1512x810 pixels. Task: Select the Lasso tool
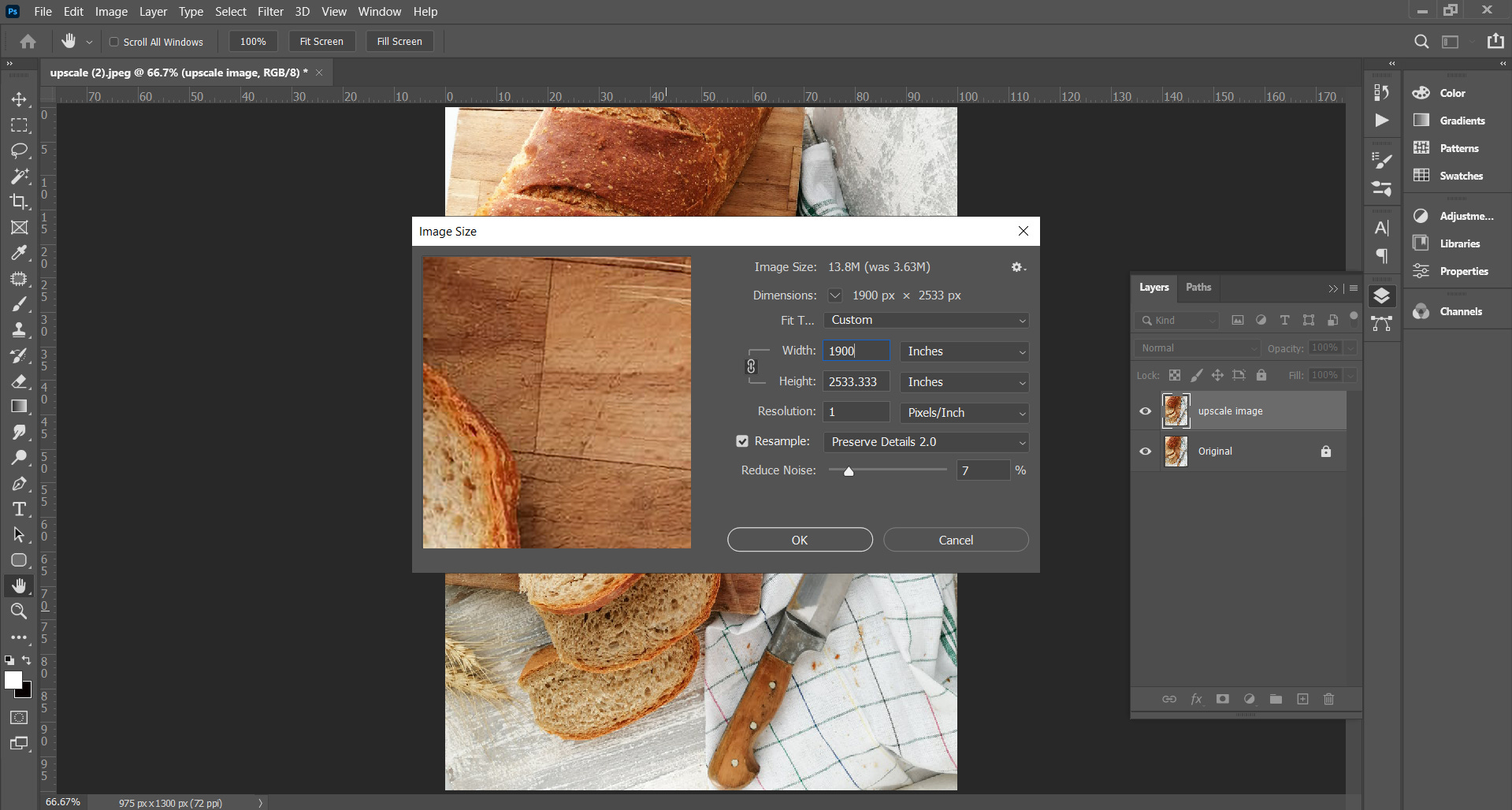19,150
